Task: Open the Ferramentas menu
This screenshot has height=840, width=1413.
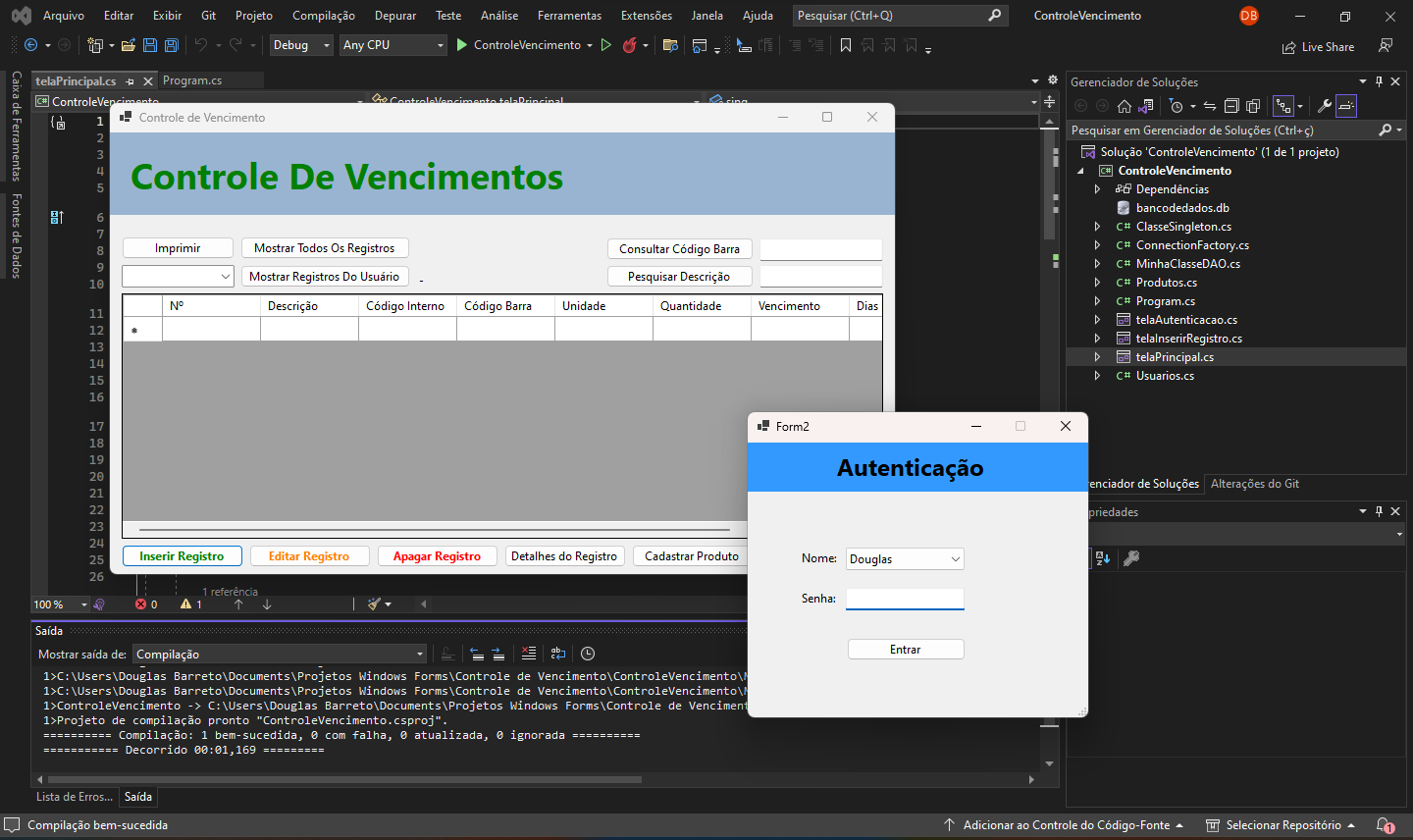Action: (569, 16)
